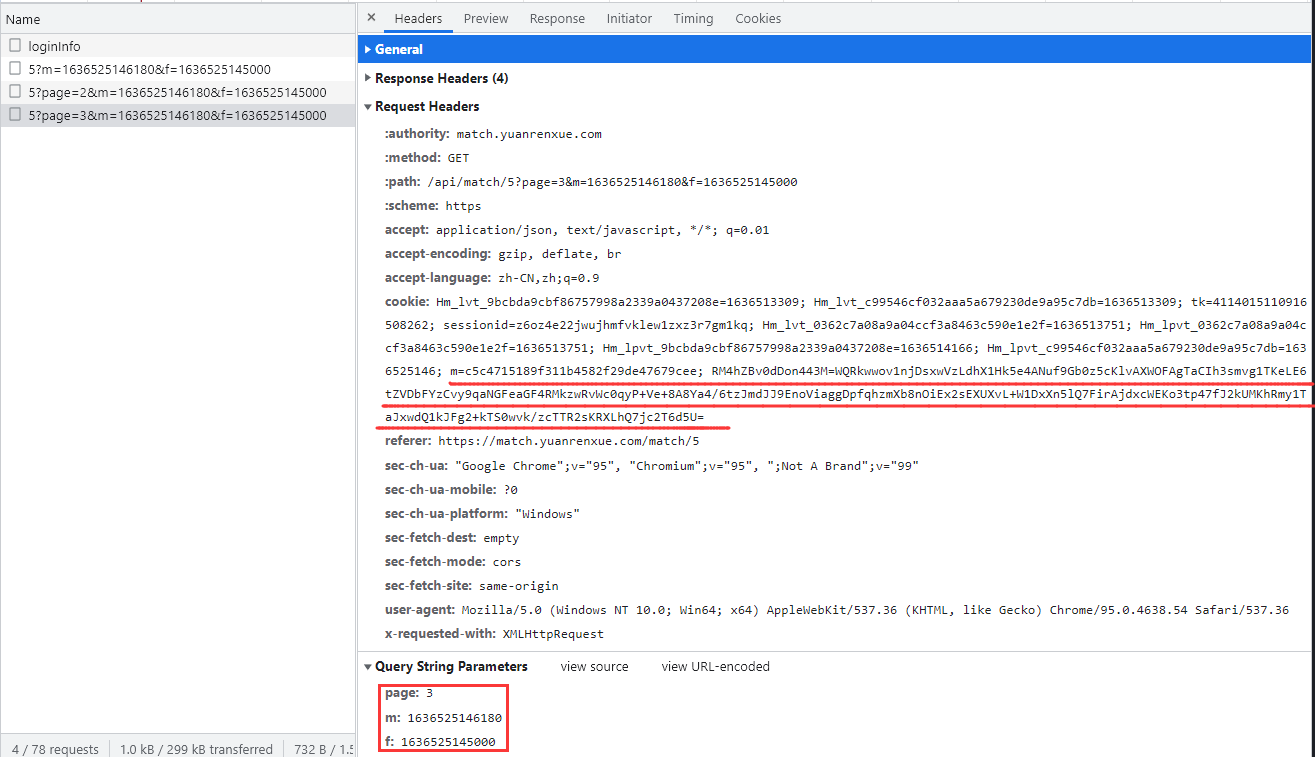Screen dimensions: 1315x757
Task: Select the 5?m=1636525146180 request without page
Action: pos(149,69)
